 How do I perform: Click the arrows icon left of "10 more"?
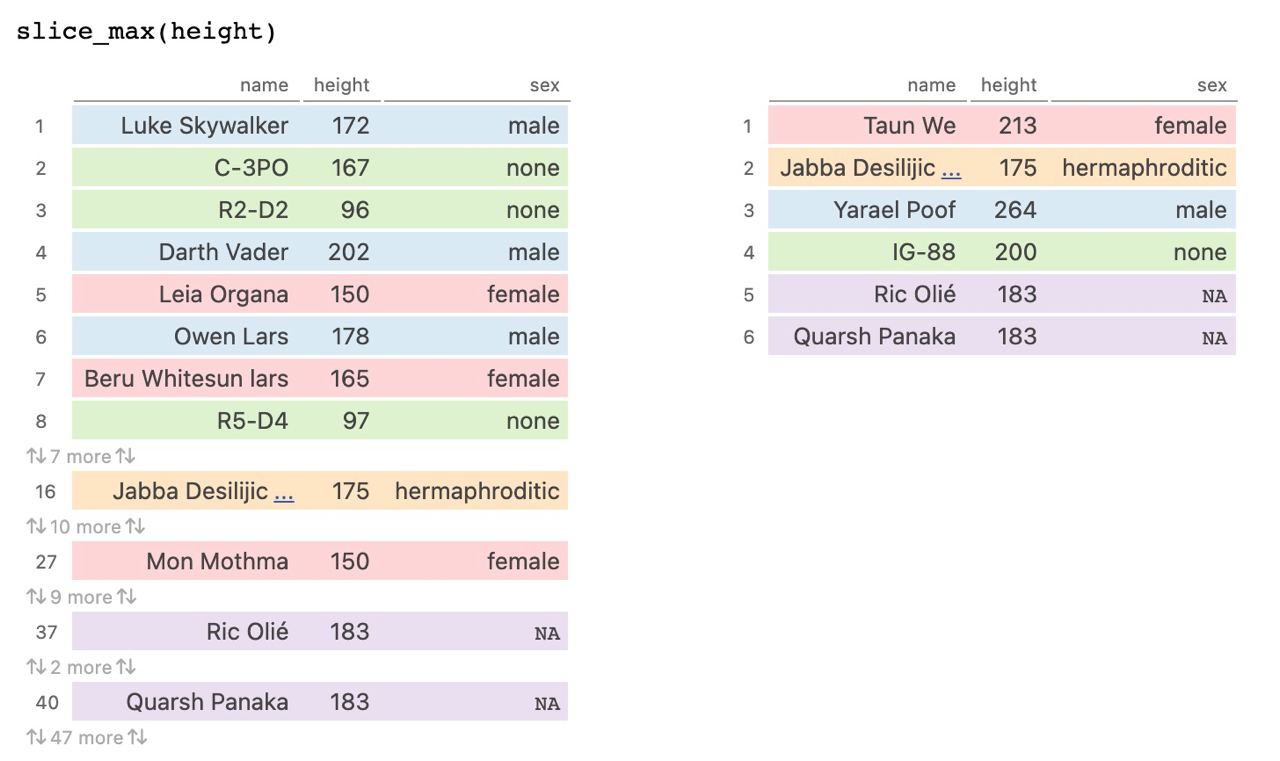click(x=36, y=527)
